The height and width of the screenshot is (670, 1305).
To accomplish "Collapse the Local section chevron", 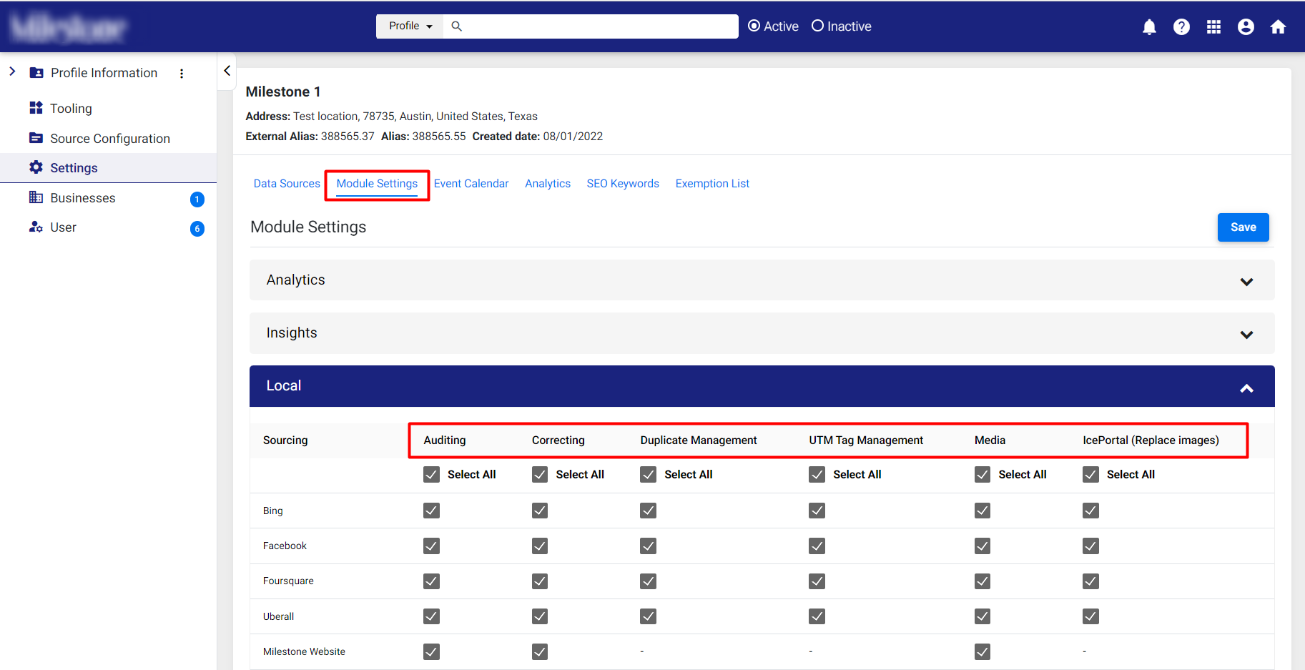I will point(1247,387).
